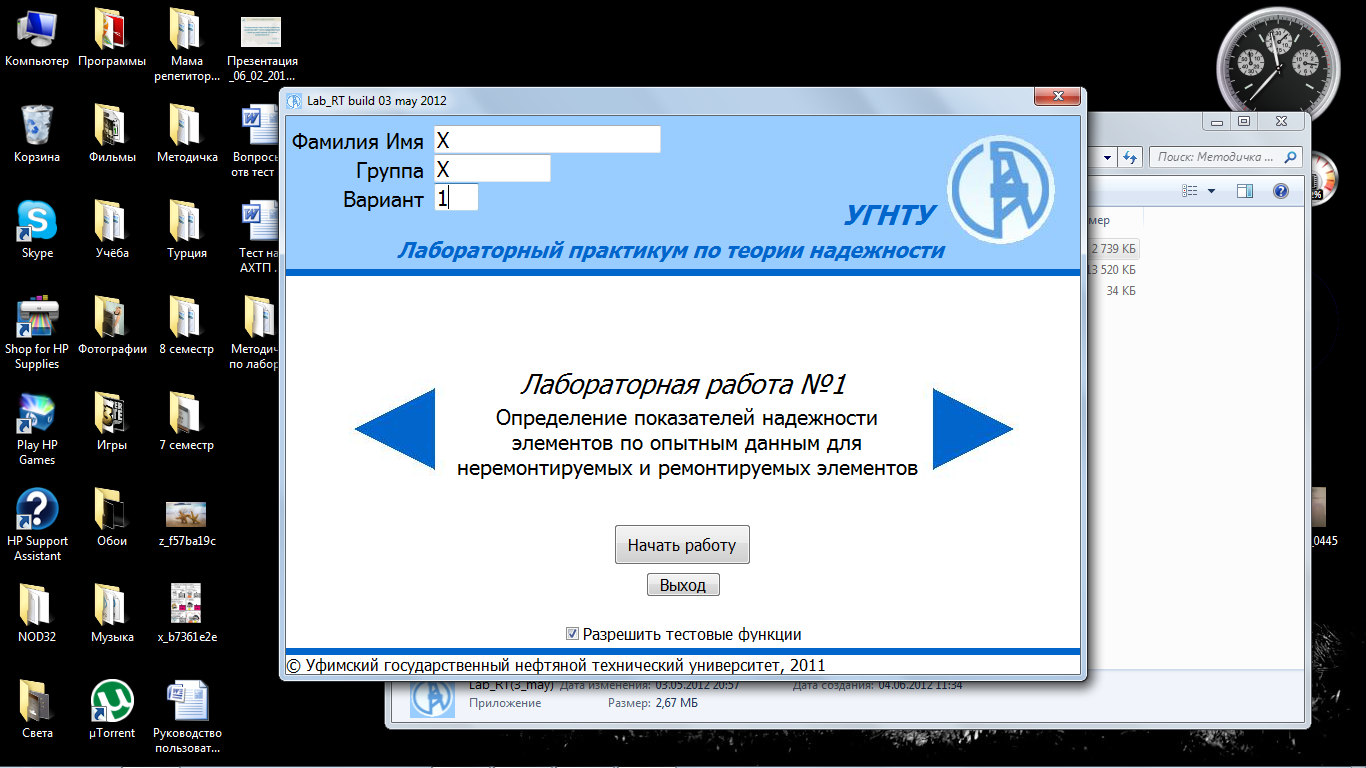Click the УГНТУ oil derrick logo

[x=1000, y=191]
